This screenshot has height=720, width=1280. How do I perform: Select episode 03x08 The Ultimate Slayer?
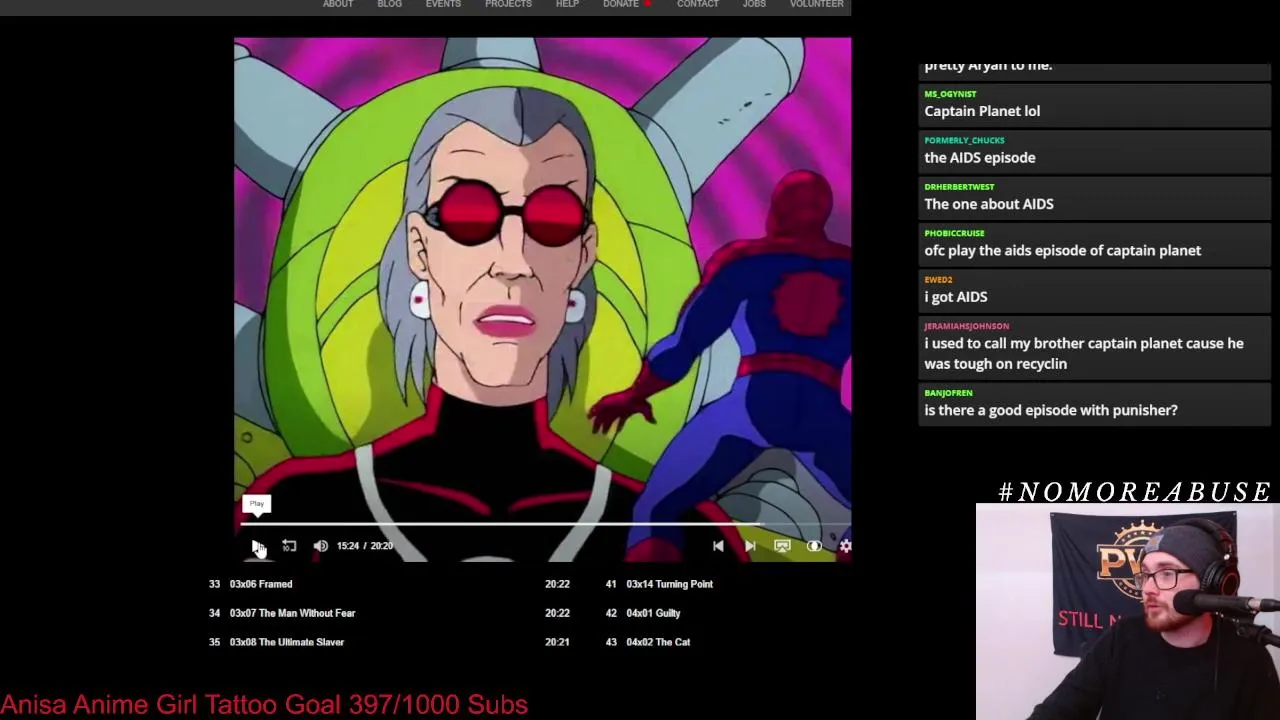287,642
